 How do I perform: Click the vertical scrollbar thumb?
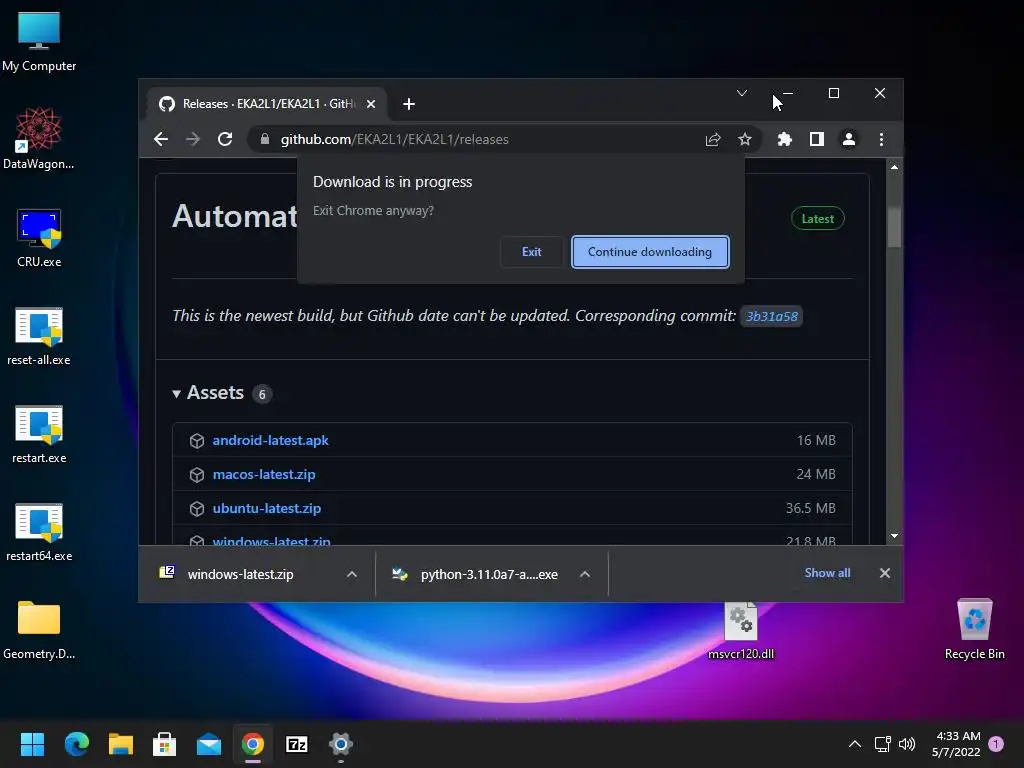coord(894,227)
